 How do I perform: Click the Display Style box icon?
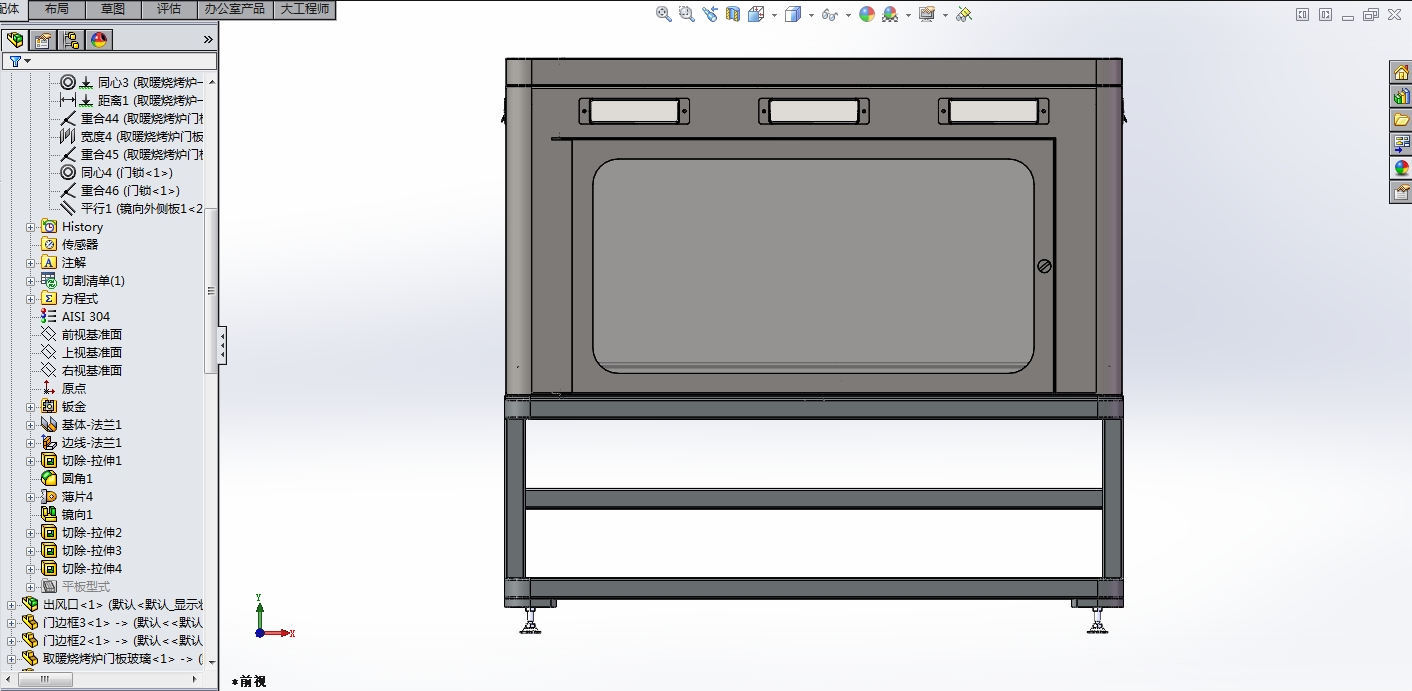click(x=793, y=14)
